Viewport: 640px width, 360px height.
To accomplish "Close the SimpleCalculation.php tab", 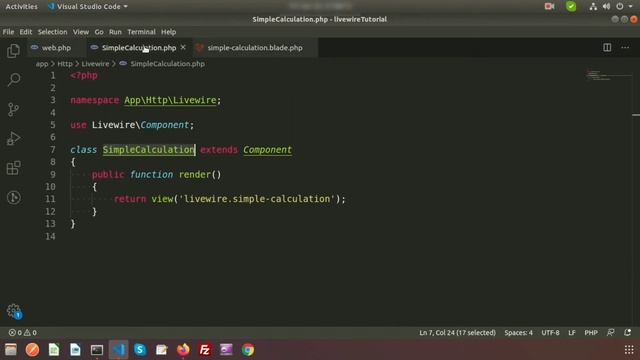I will point(183,47).
